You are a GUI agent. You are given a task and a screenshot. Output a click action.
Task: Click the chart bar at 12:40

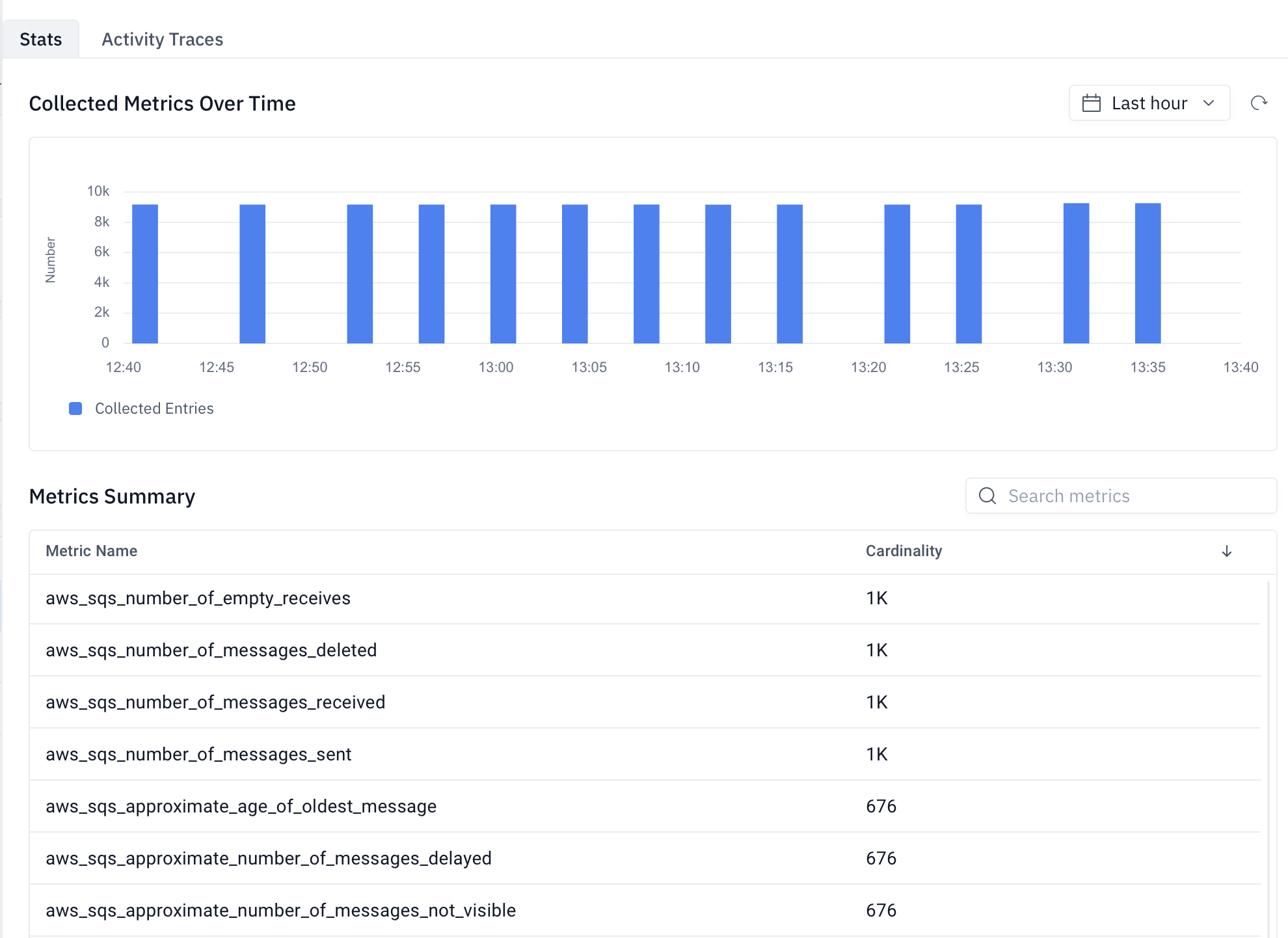pyautogui.click(x=145, y=273)
